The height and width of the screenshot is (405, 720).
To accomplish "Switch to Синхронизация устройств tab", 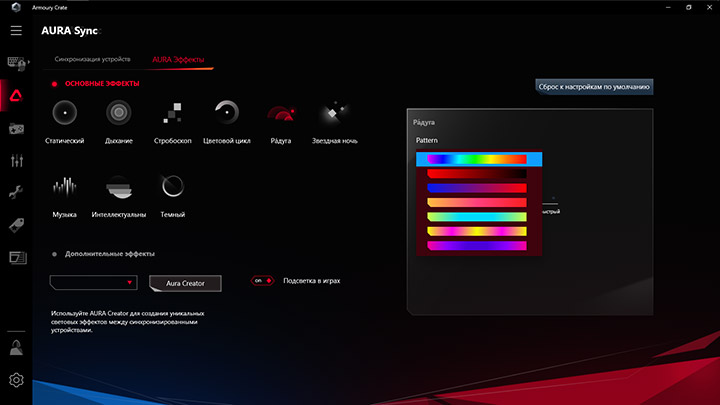I will (x=92, y=59).
